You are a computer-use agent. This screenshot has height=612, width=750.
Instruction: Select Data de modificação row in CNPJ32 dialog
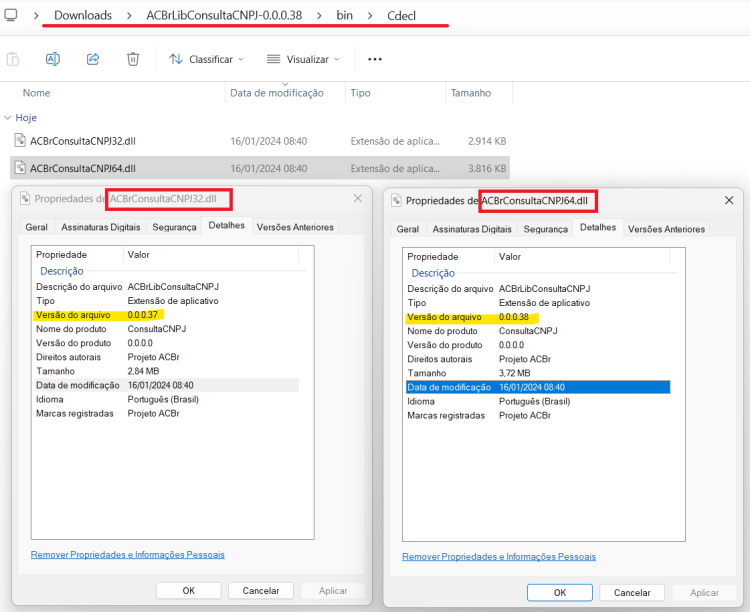(x=167, y=385)
